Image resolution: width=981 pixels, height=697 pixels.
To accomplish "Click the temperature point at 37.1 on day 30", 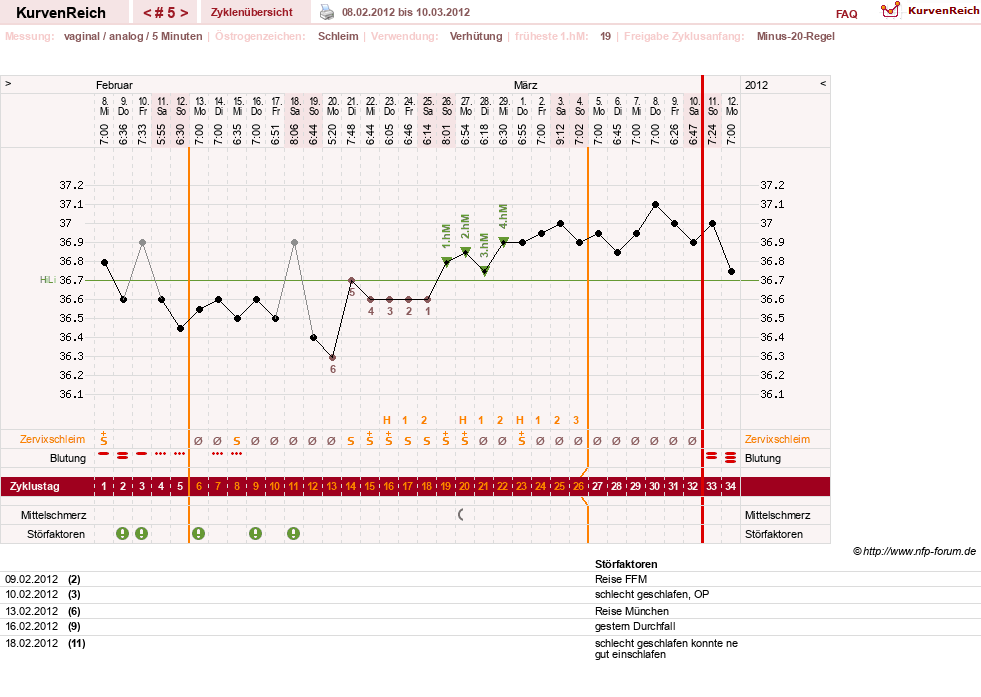I will tap(655, 205).
